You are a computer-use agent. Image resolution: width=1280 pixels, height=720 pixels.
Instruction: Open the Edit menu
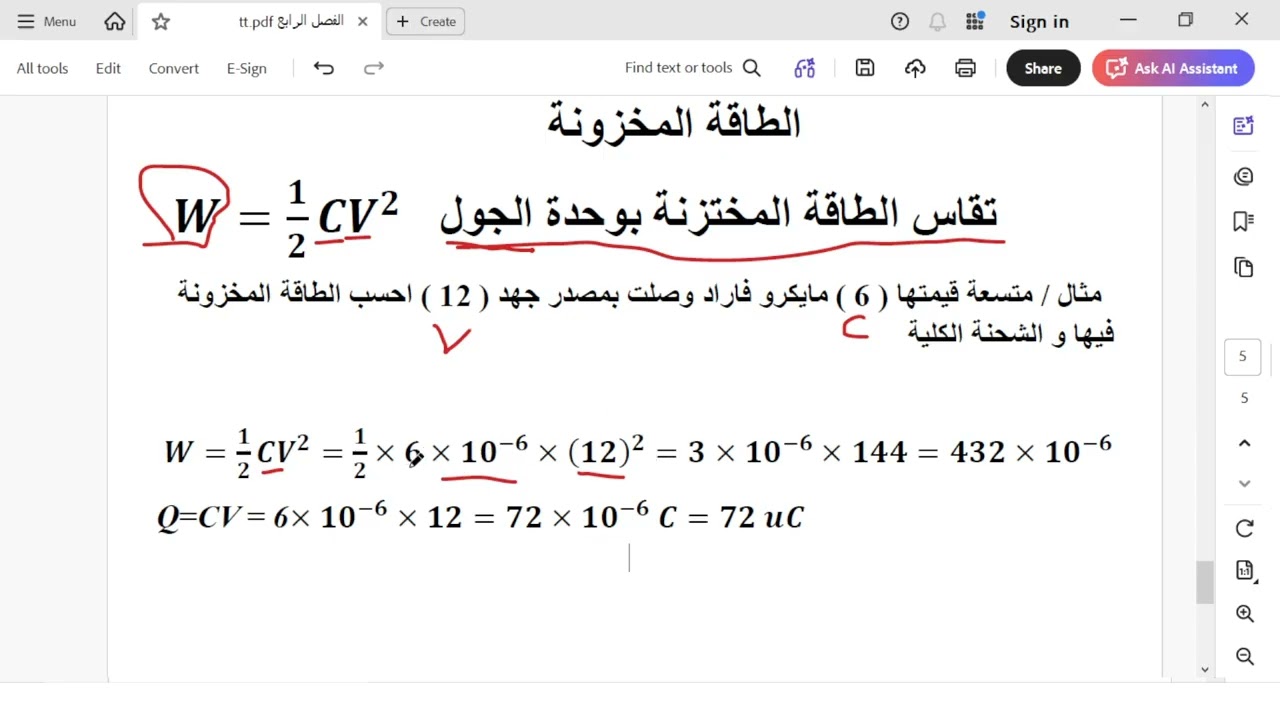(x=108, y=68)
